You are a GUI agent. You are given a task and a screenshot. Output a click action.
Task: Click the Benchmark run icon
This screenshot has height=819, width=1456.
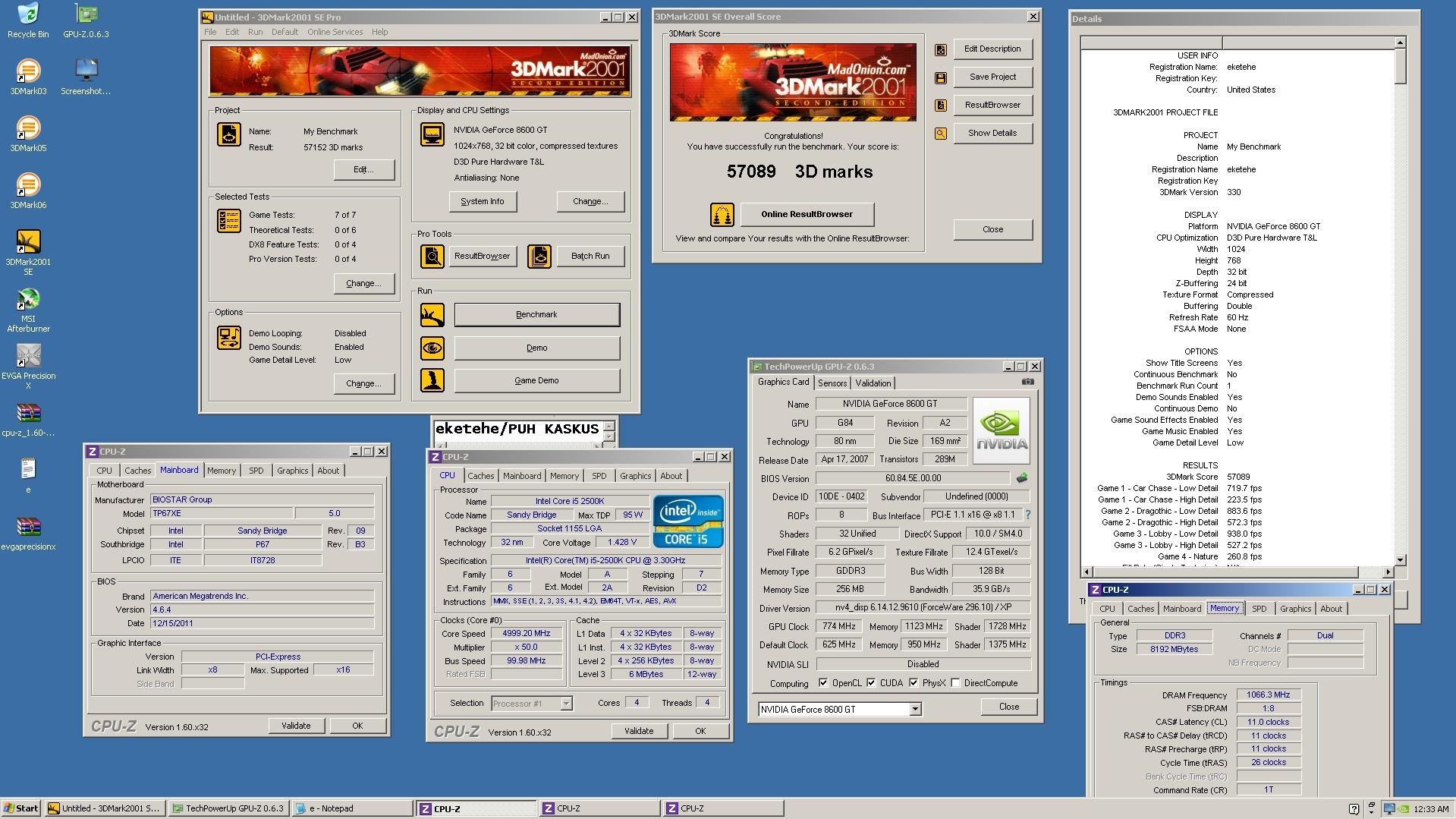[x=432, y=315]
